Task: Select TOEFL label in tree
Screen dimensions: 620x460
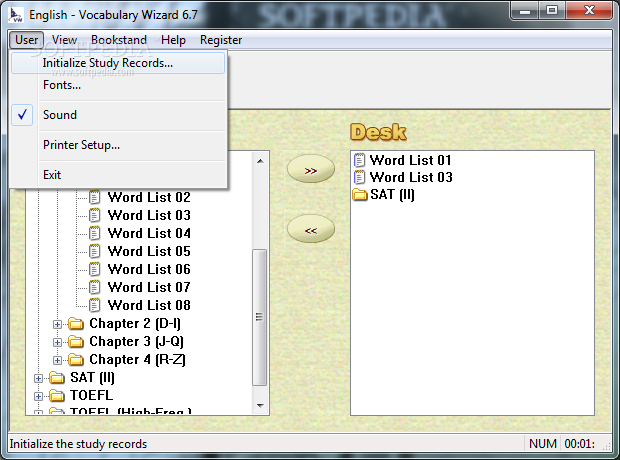Action: click(x=91, y=396)
